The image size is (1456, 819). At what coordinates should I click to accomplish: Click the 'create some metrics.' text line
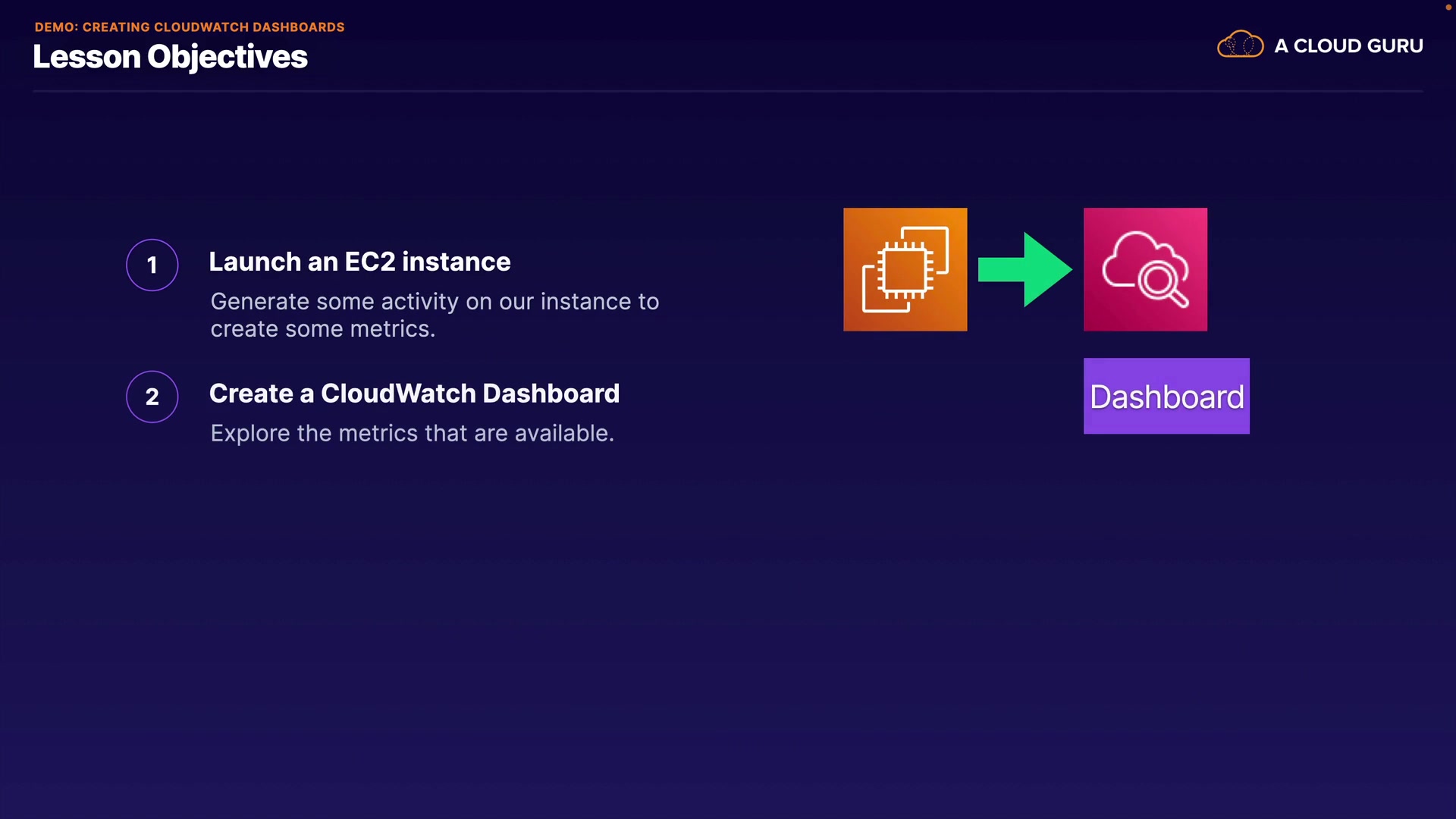322,329
